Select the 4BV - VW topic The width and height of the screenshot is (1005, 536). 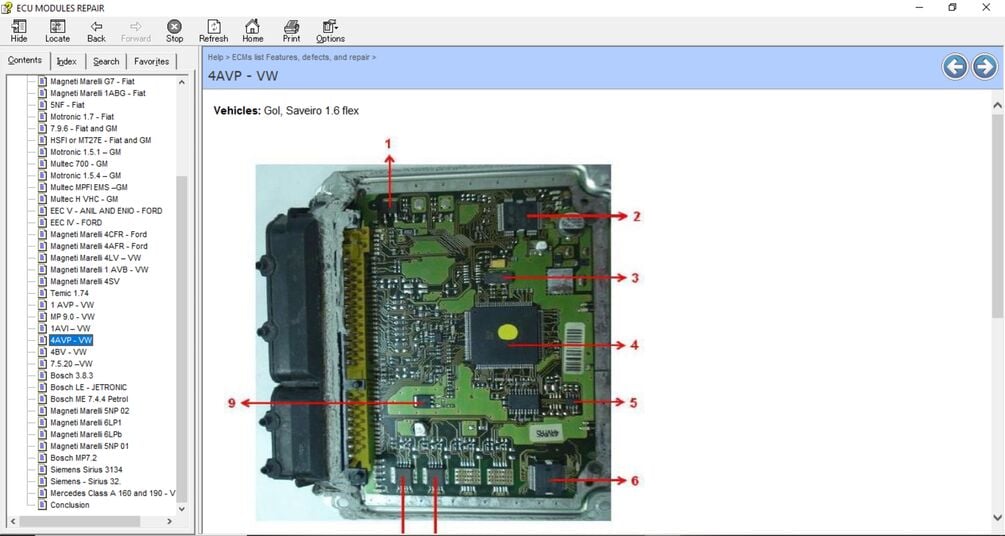pos(68,352)
